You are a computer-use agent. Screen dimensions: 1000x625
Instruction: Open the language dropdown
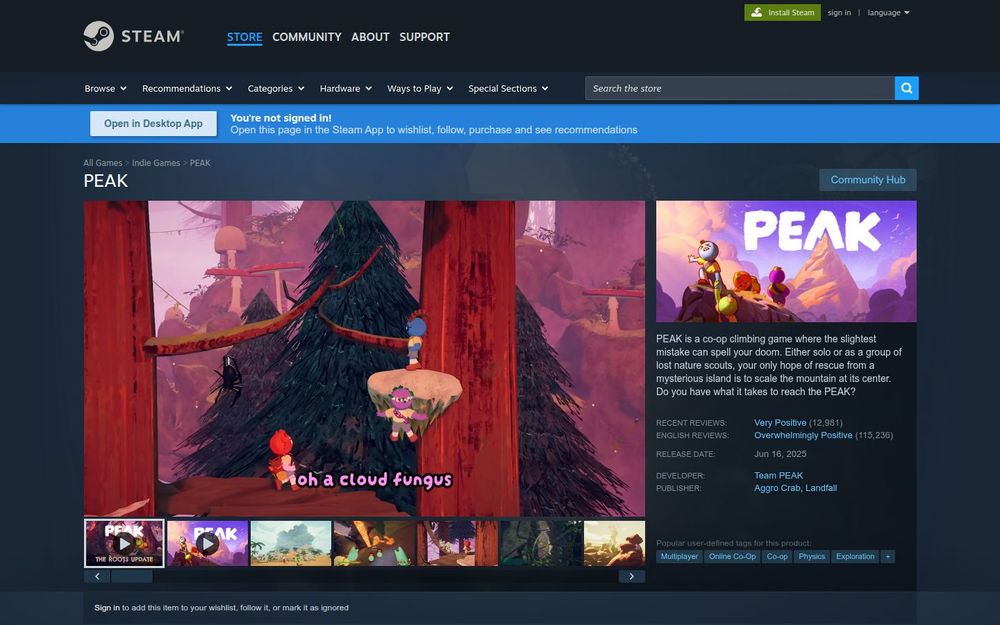(888, 13)
